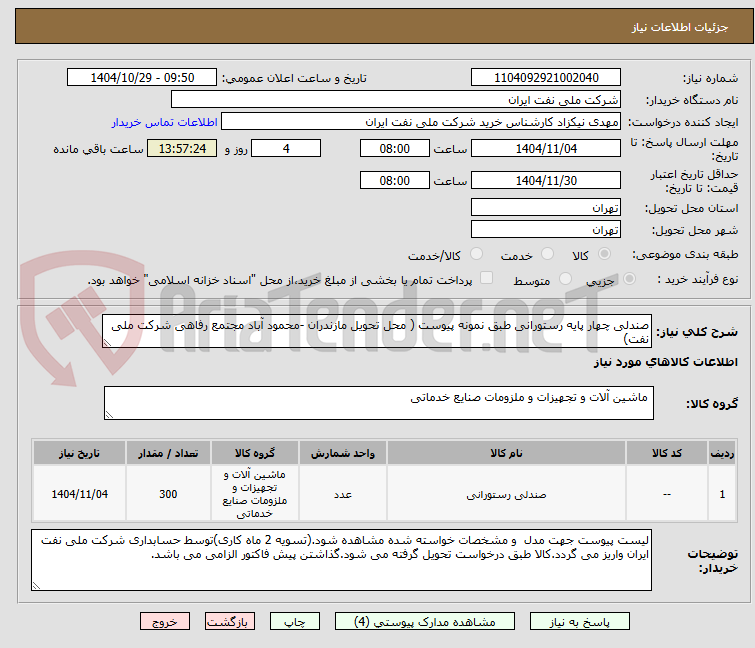Click the requester field مهدی نیکزاد
Image resolution: width=755 pixels, height=648 pixels.
pyautogui.click(x=421, y=122)
